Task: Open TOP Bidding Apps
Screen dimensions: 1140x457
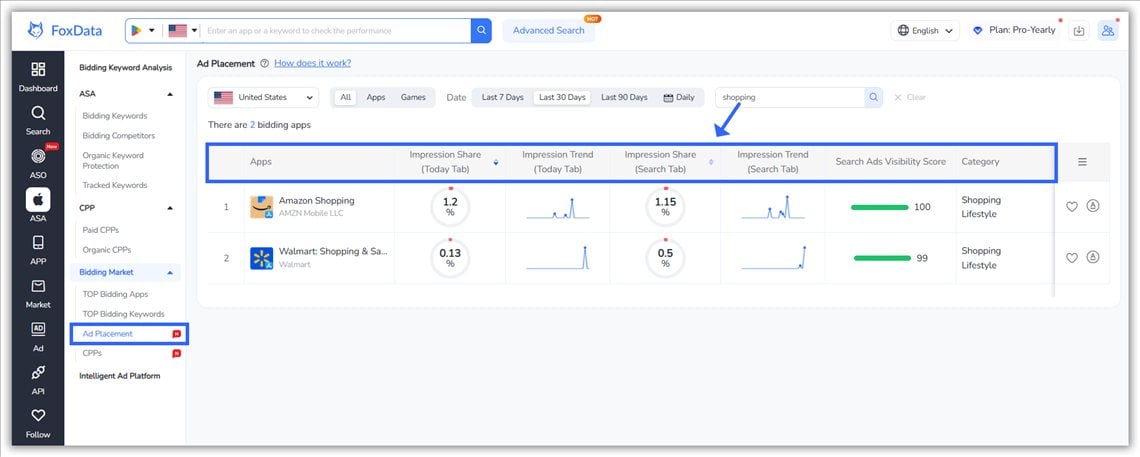Action: pos(116,294)
